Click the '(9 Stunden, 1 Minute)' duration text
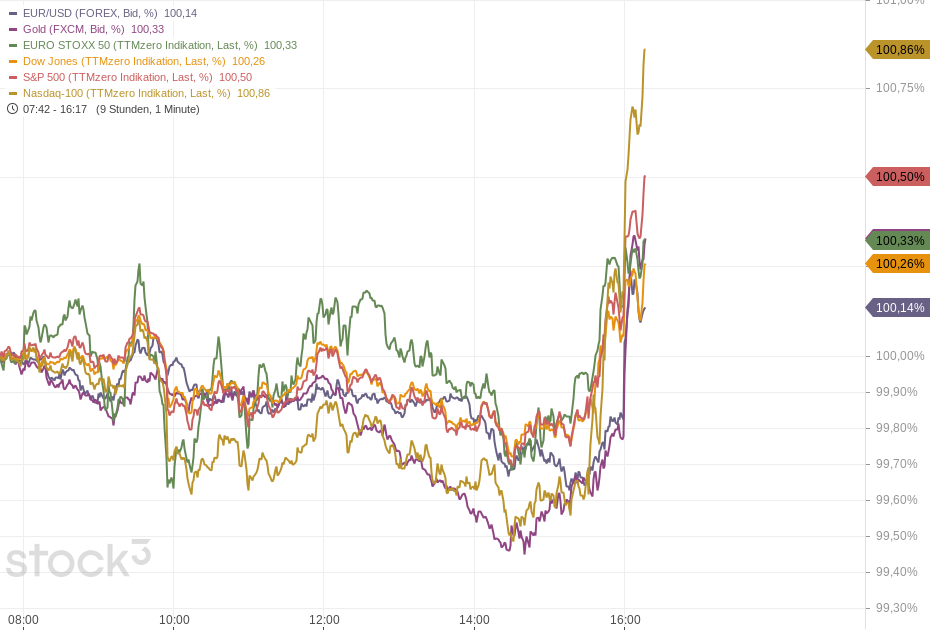 (148, 109)
